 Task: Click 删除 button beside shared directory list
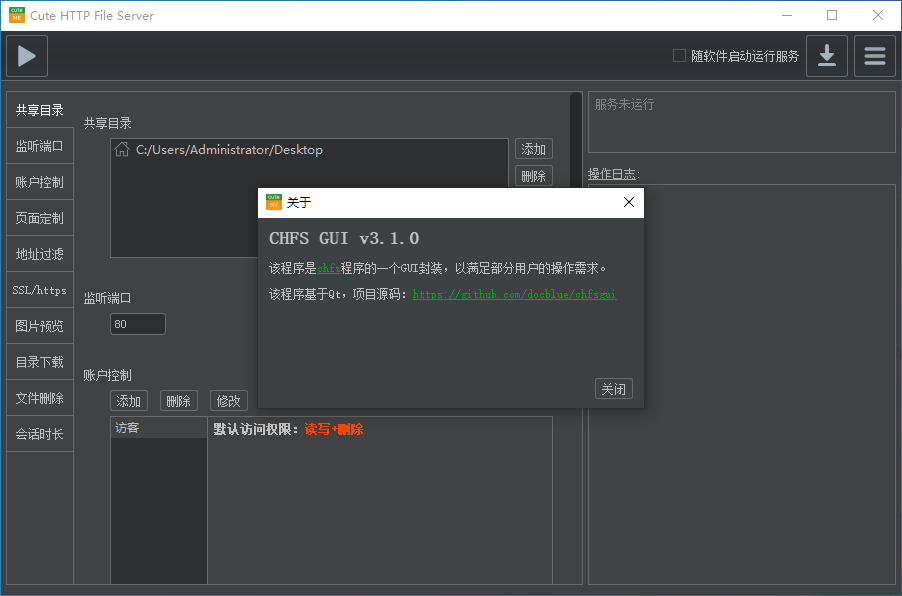[534, 176]
